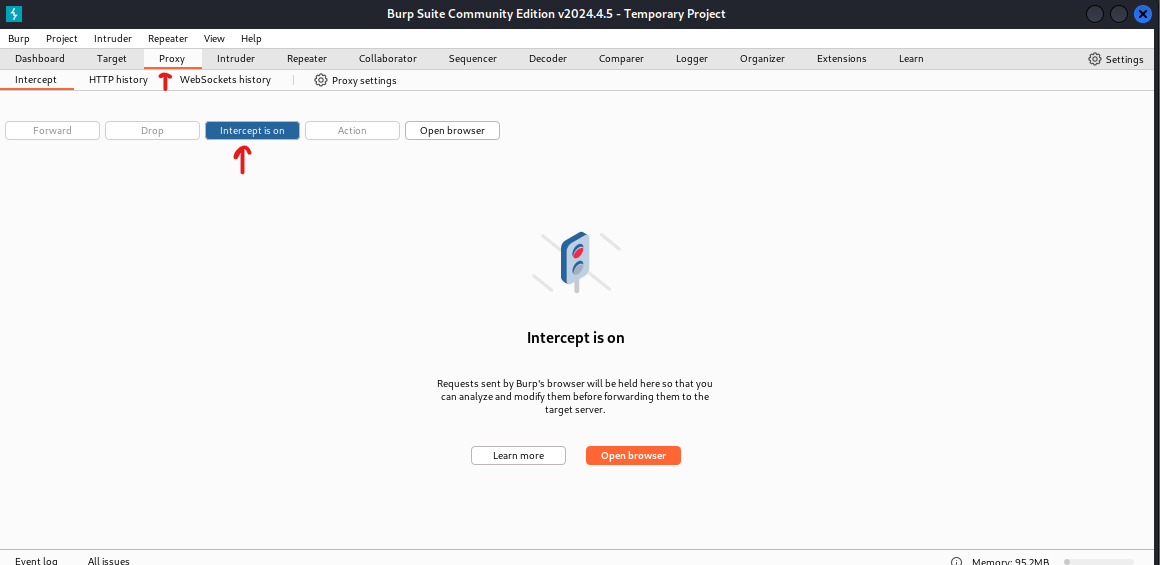Open the Intruder menu in menu bar
Image resolution: width=1160 pixels, height=565 pixels.
[x=112, y=38]
